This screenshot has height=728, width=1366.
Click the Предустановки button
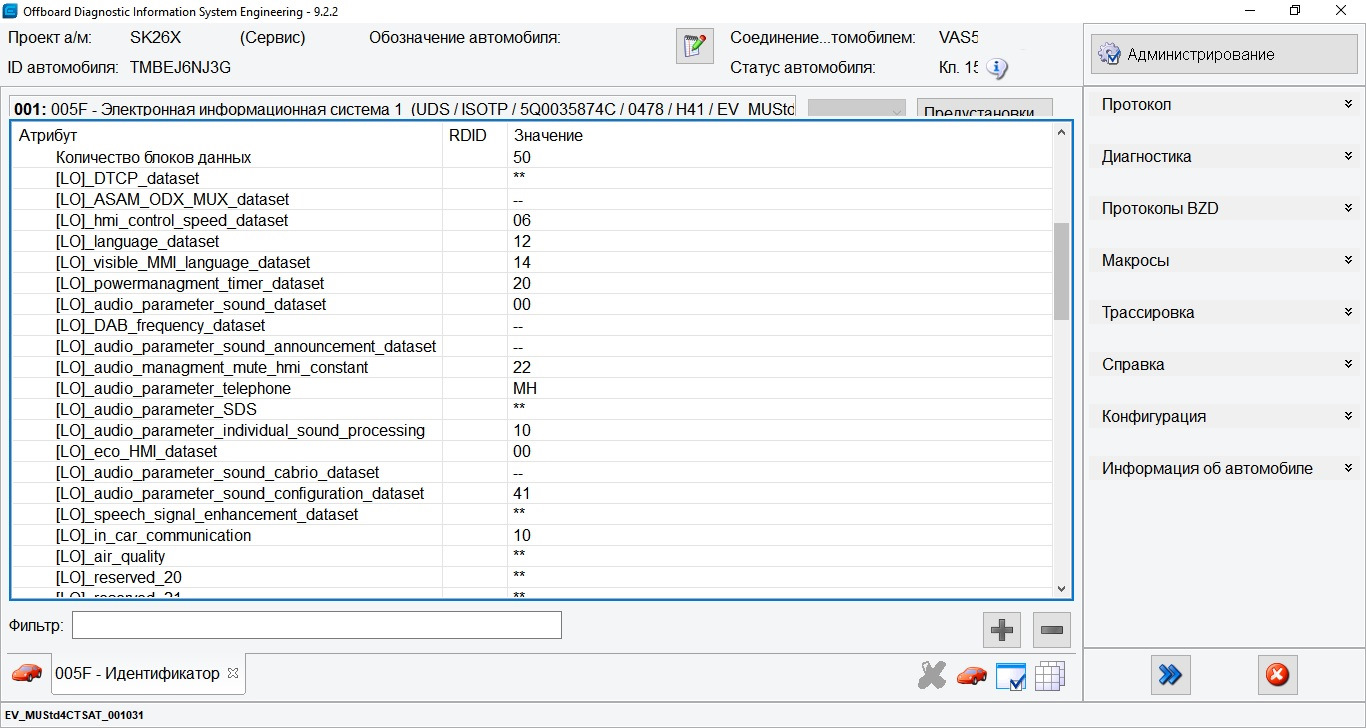(x=984, y=110)
